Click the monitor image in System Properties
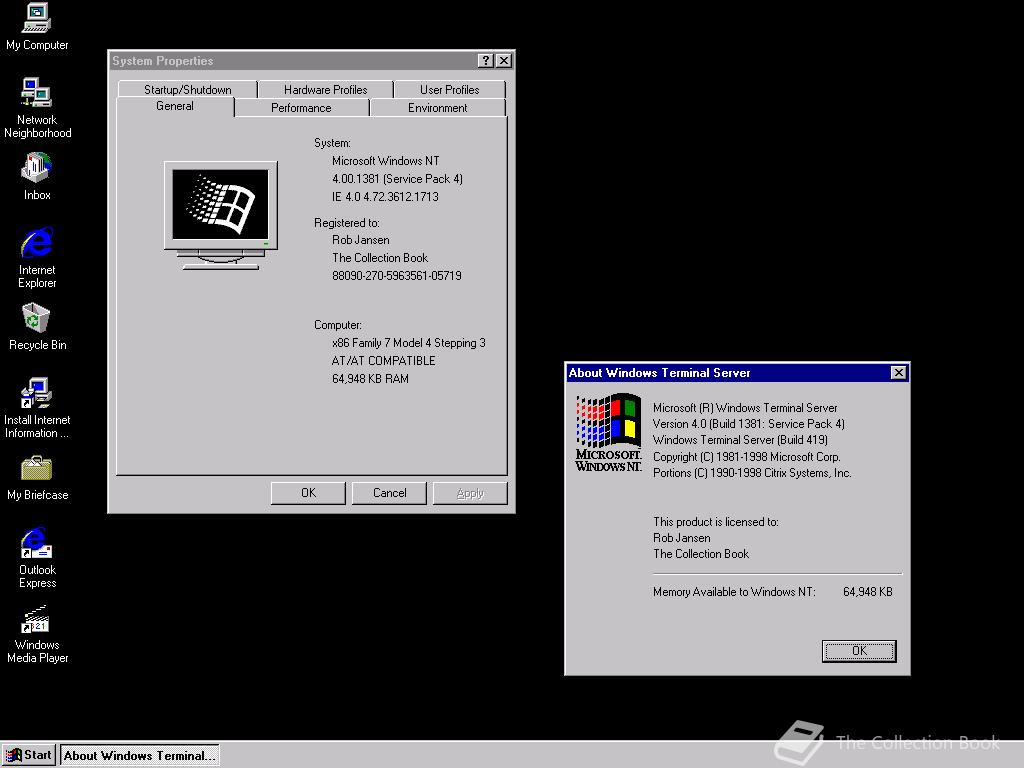This screenshot has height=768, width=1024. point(221,216)
